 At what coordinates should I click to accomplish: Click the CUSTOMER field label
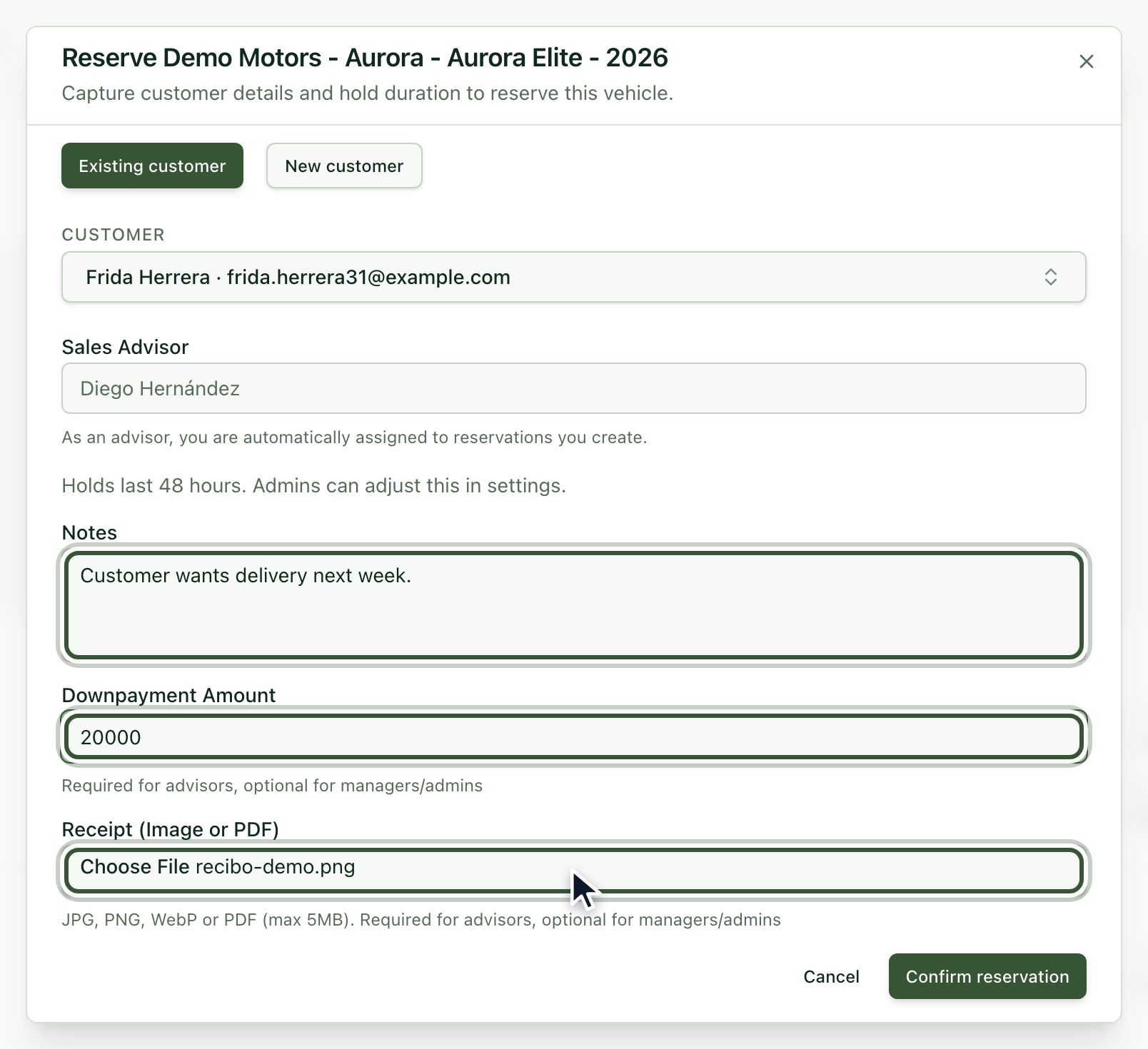[113, 235]
